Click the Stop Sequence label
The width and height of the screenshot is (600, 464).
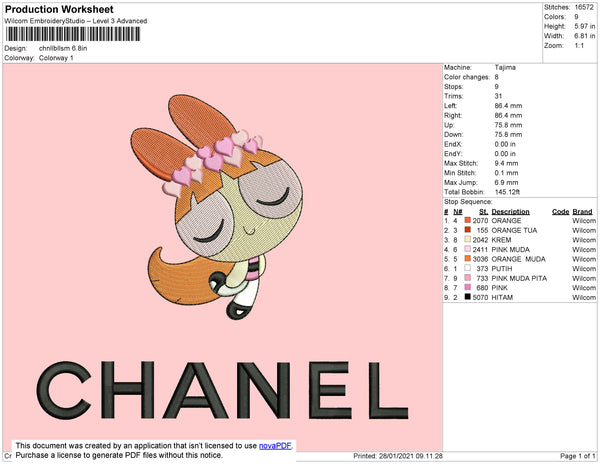468,202
